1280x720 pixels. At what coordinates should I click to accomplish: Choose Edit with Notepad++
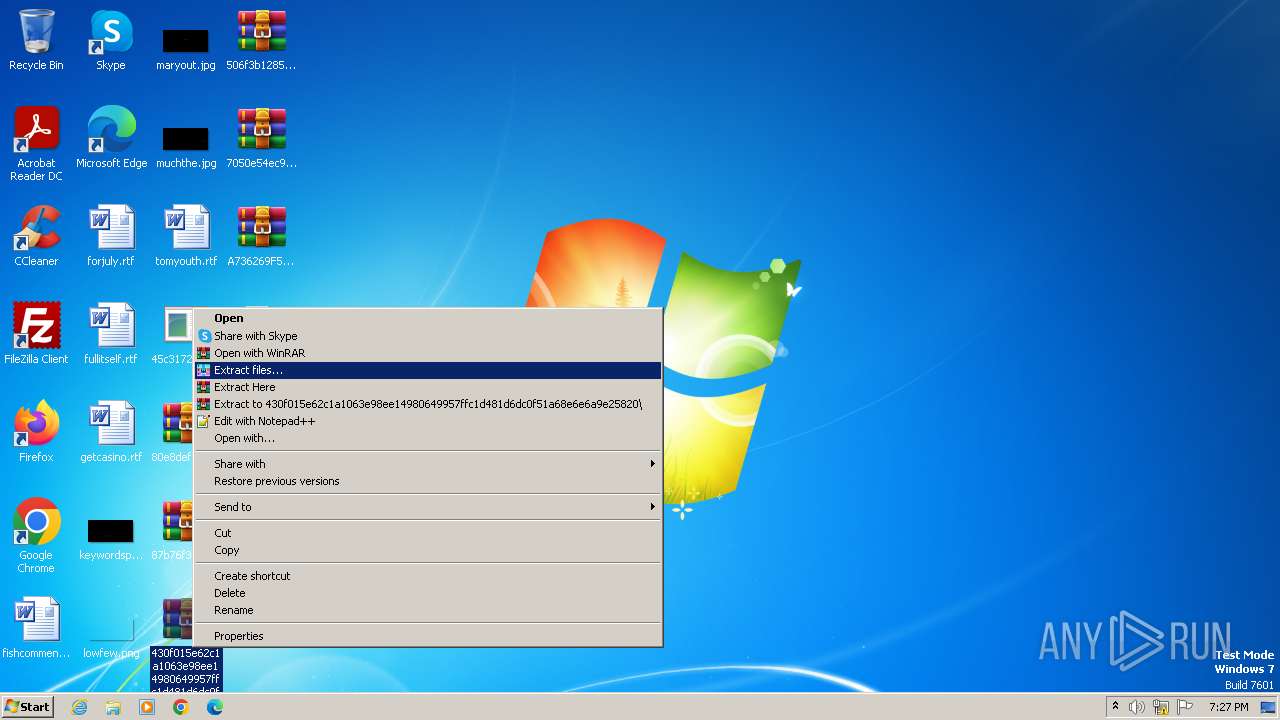click(428, 421)
